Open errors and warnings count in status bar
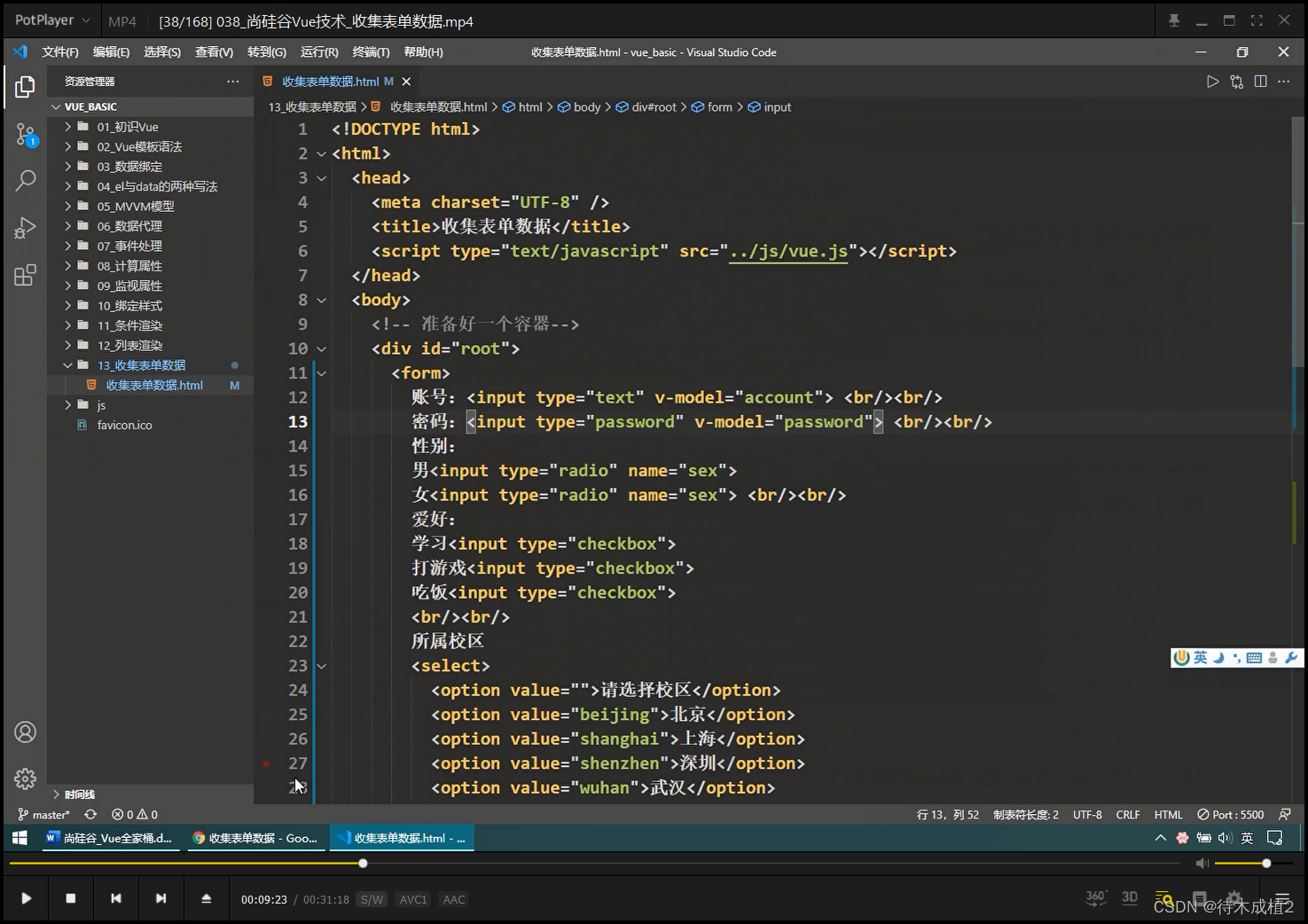 click(135, 814)
